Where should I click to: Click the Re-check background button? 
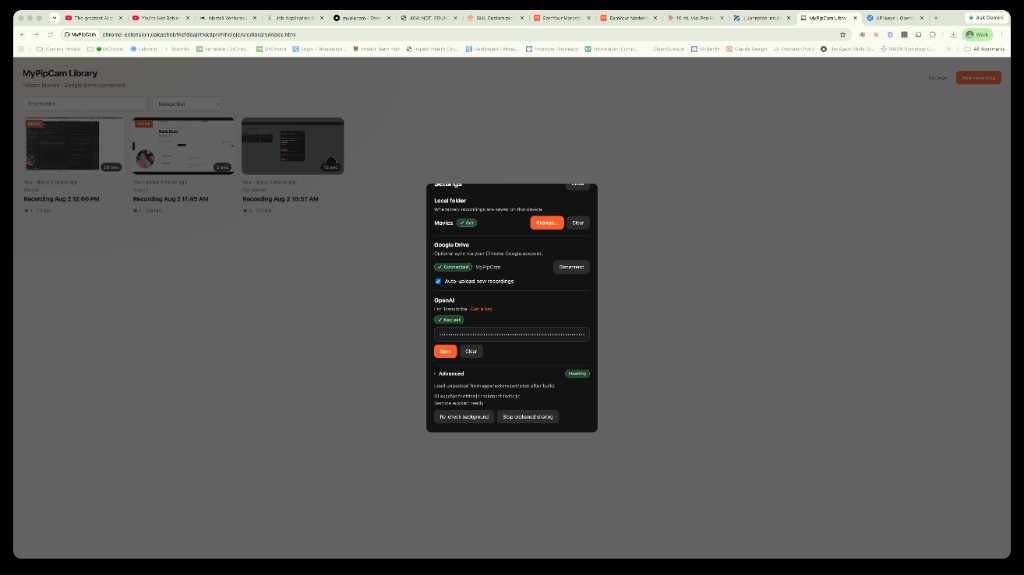464,417
